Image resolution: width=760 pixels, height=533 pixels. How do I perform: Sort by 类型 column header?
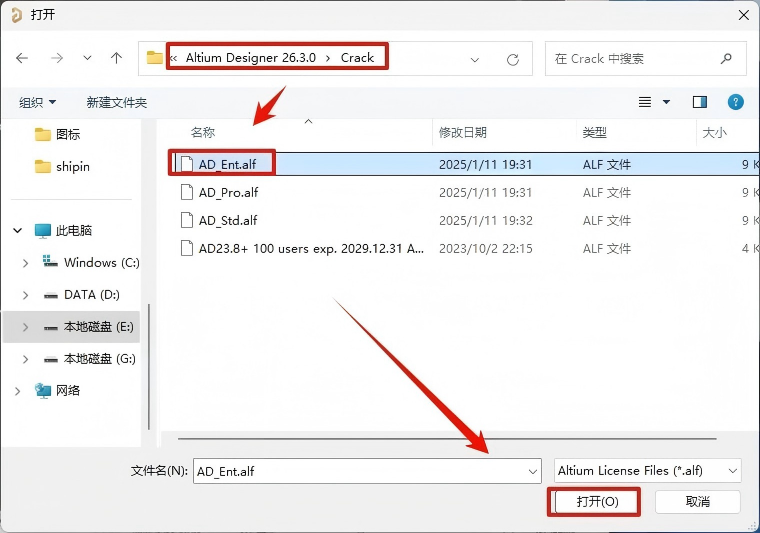(594, 132)
